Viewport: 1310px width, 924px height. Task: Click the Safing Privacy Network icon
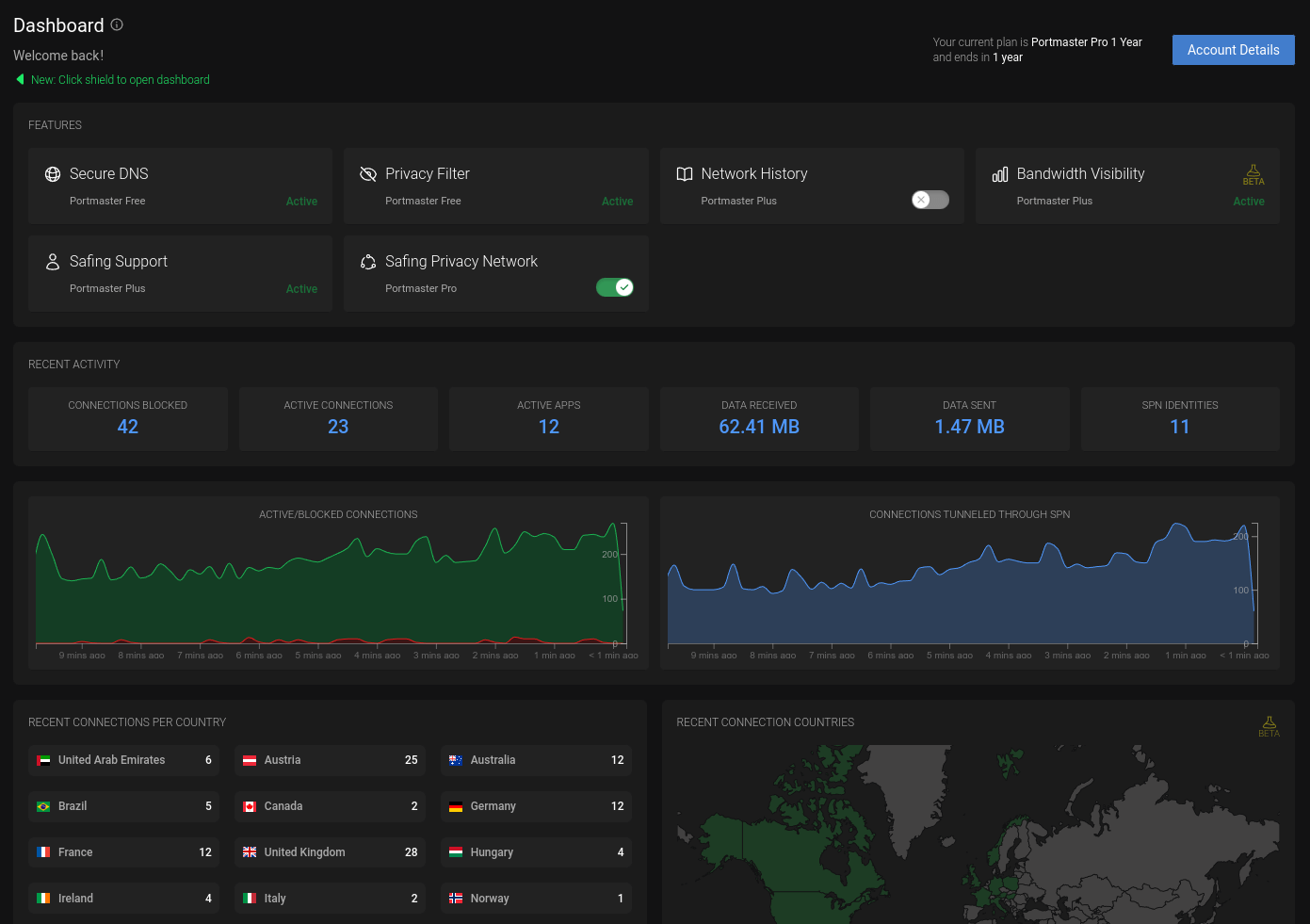368,262
